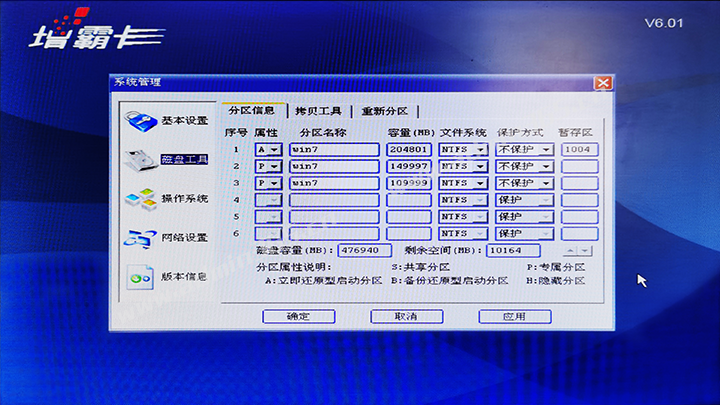
Task: Click temp area field for partition 2
Action: (x=579, y=166)
